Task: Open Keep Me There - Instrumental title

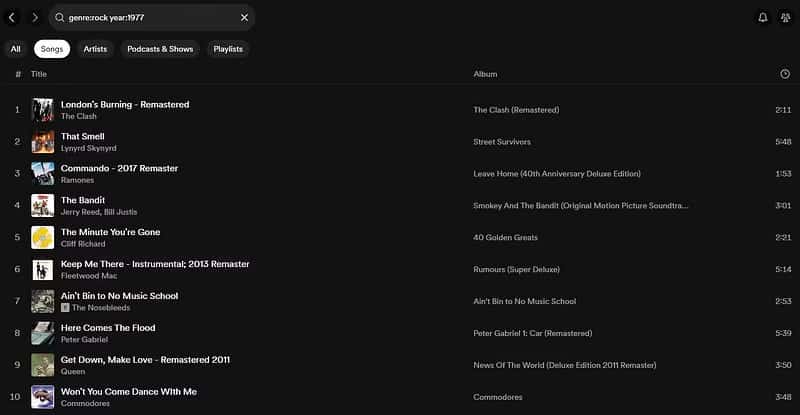Action: pyautogui.click(x=155, y=264)
